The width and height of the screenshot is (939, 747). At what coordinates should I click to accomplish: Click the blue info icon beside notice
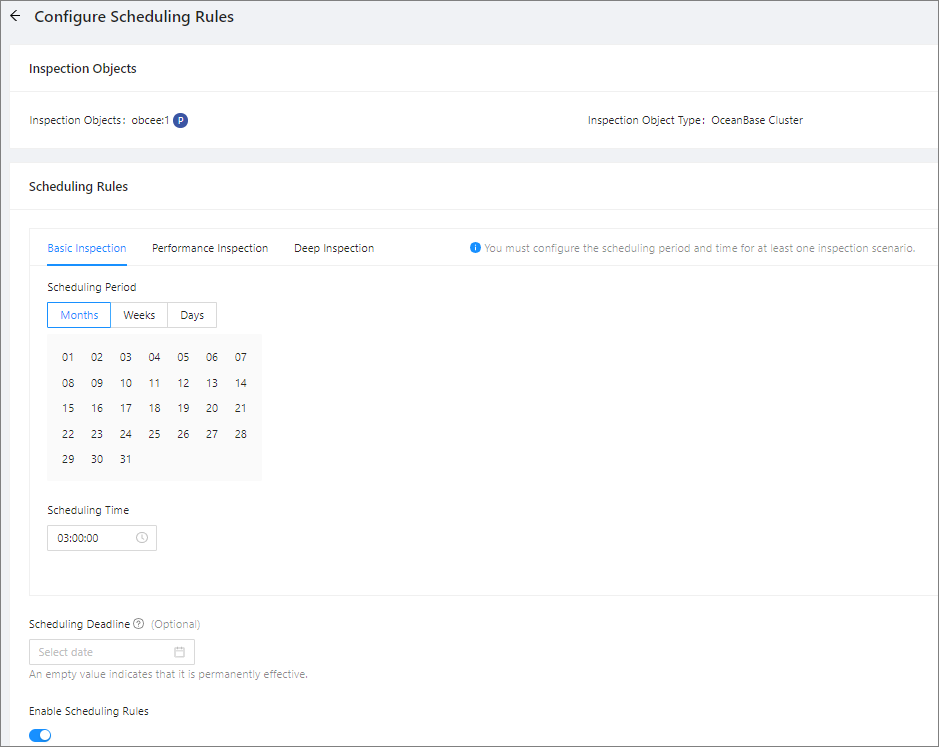[x=475, y=248]
